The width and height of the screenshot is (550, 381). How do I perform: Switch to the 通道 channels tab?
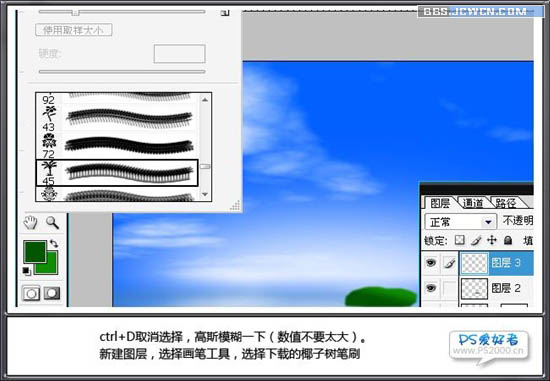click(x=473, y=203)
